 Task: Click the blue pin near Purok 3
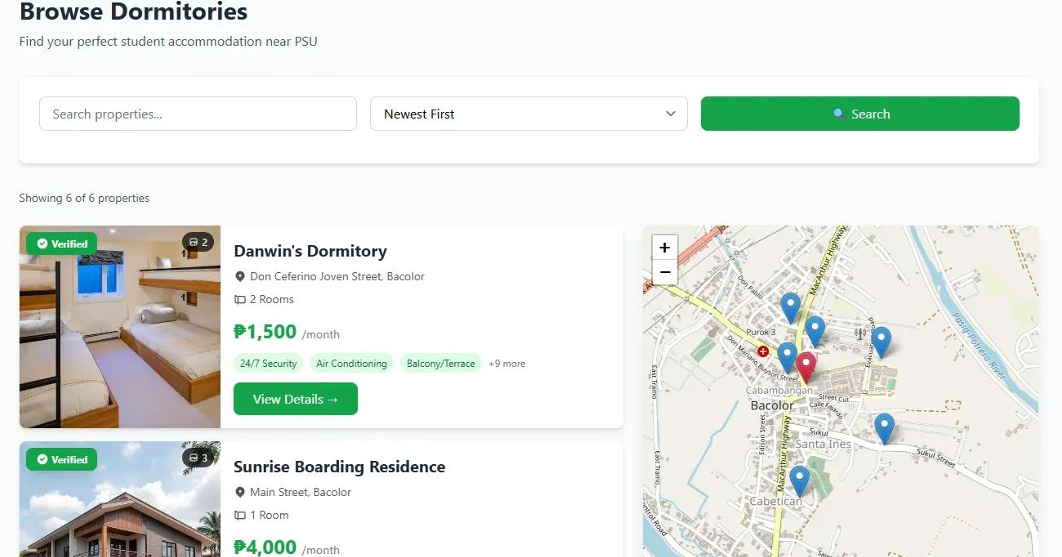pos(790,307)
